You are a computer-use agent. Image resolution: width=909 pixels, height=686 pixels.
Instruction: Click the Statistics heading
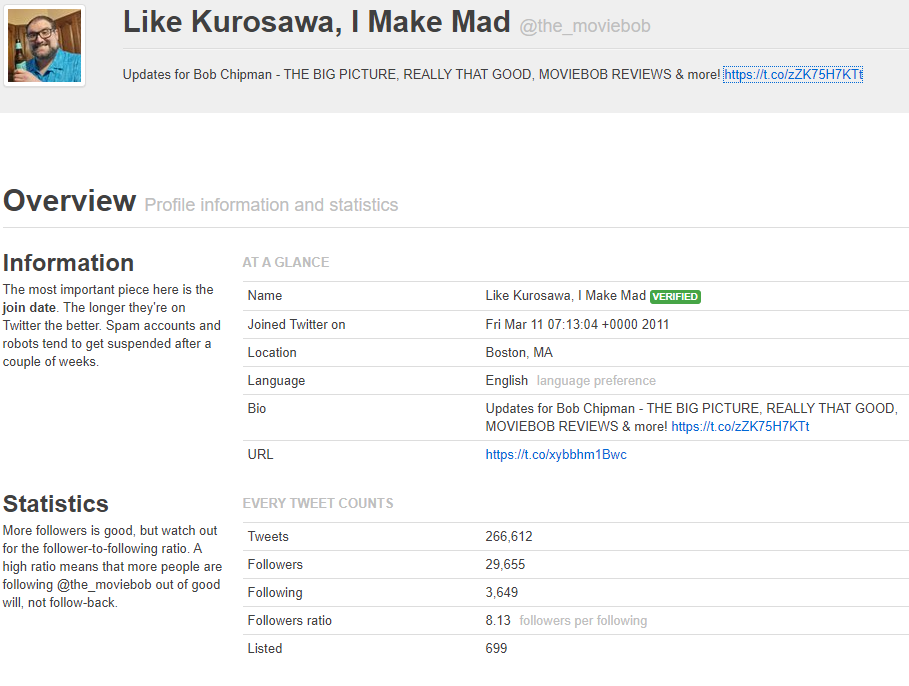coord(56,504)
